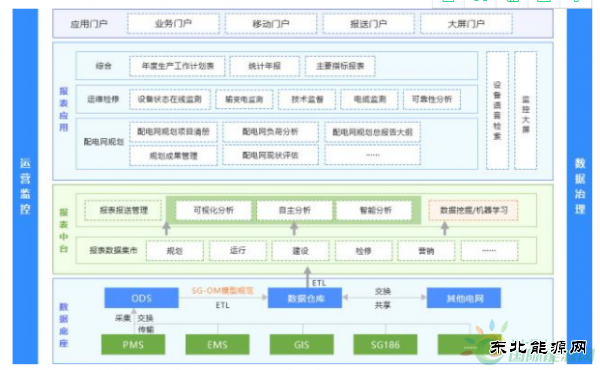Click the vertical 监控大屏 box
Screen dimensions: 600x370
[x=526, y=111]
